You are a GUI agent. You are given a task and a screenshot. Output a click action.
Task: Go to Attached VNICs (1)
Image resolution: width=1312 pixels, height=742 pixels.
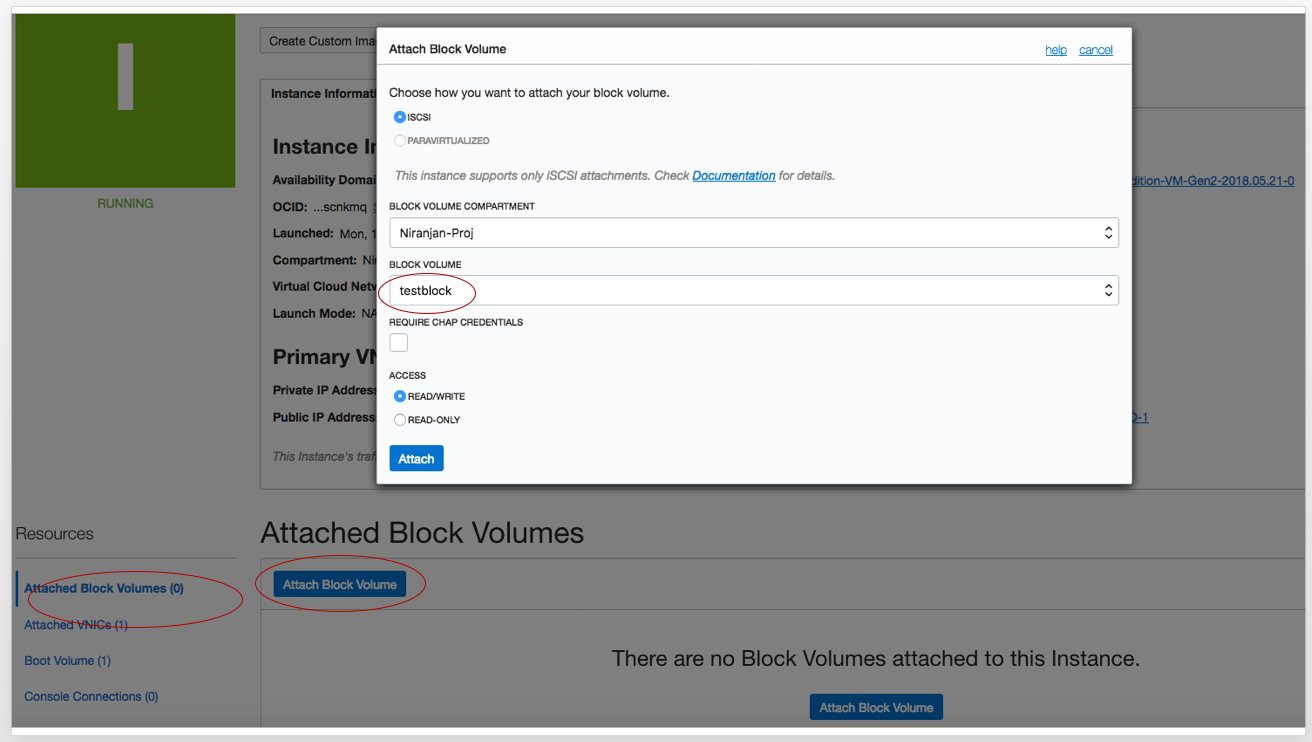pos(76,625)
